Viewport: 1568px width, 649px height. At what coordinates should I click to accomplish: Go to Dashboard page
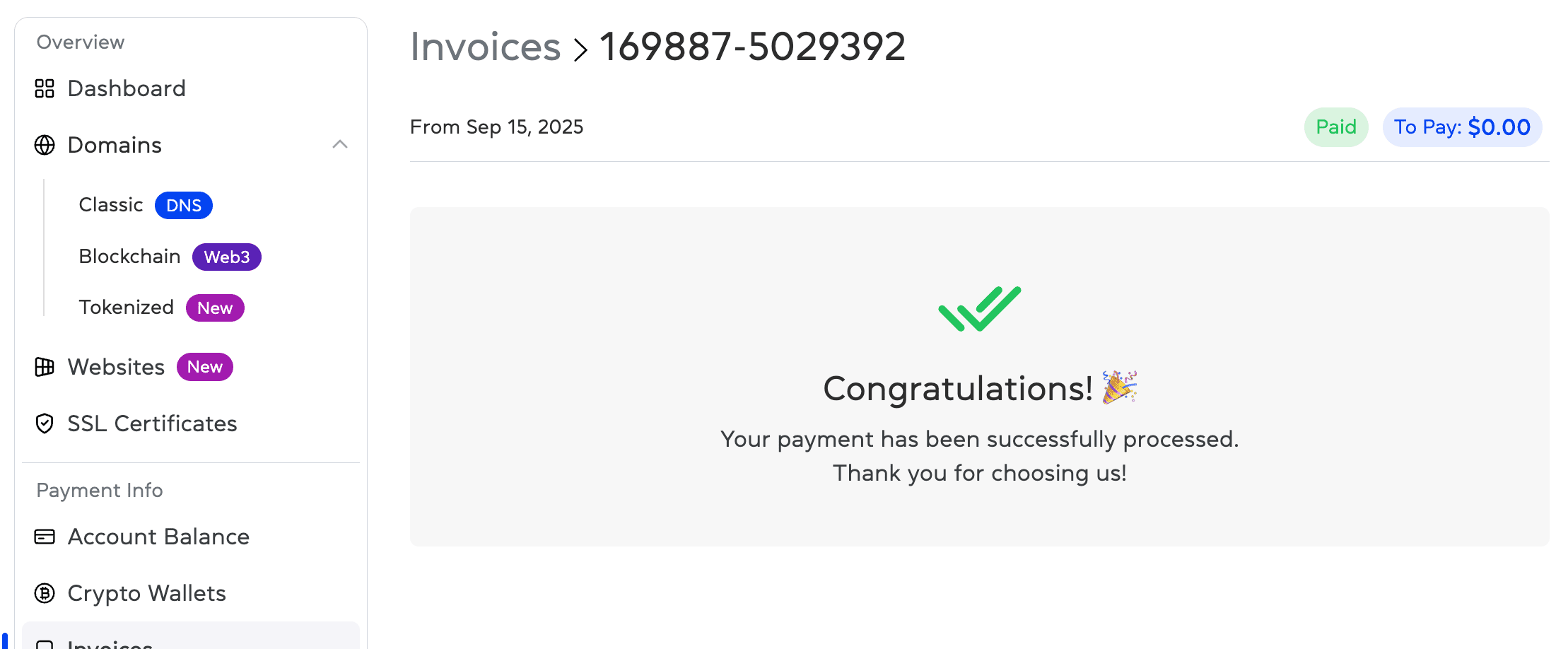pyautogui.click(x=127, y=88)
